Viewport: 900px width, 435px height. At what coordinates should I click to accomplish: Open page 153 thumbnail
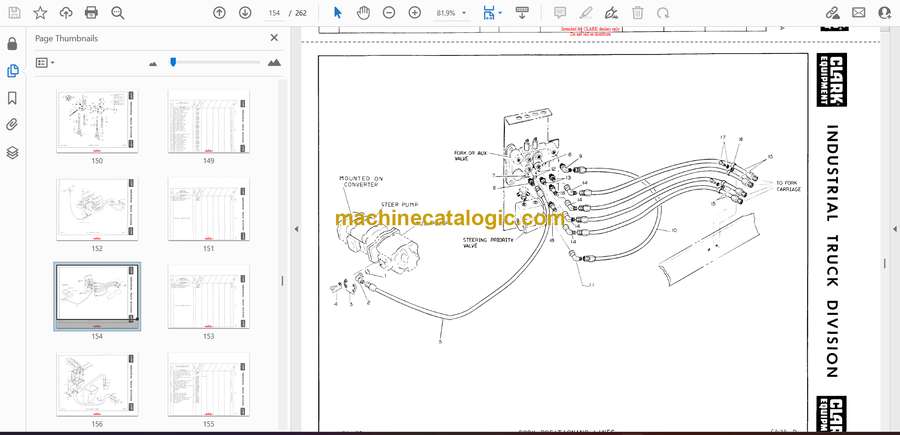208,297
